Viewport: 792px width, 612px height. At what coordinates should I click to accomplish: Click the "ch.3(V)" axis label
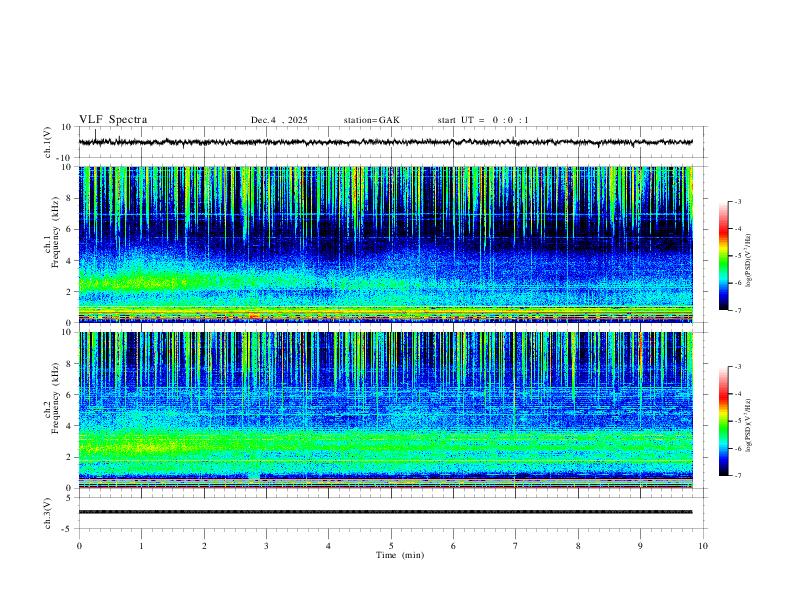click(48, 513)
